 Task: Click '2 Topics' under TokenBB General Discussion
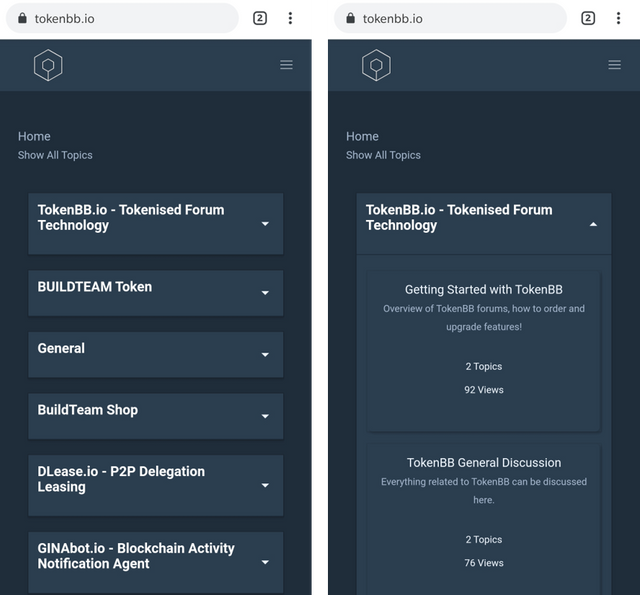tap(484, 539)
